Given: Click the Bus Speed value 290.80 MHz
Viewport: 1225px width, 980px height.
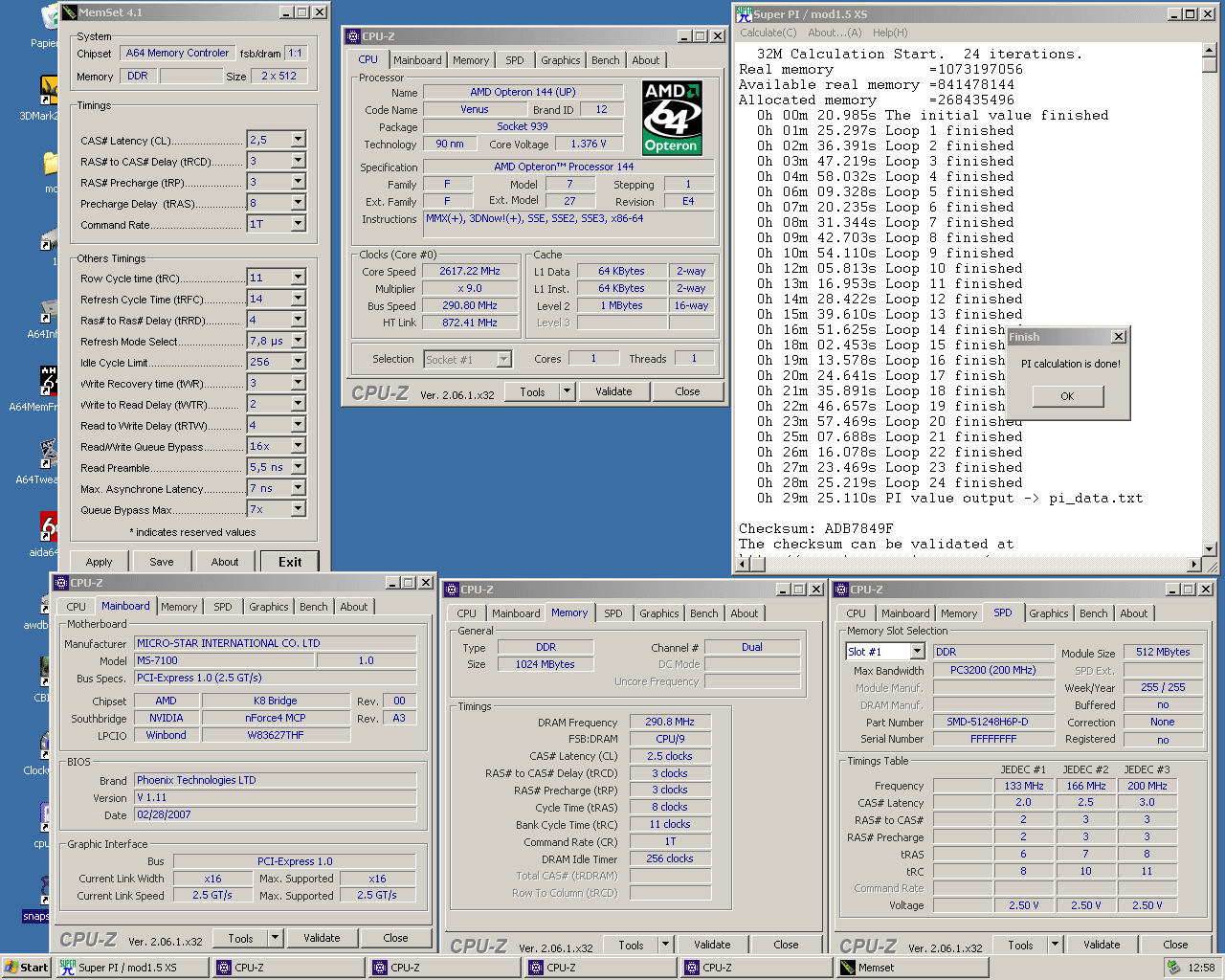Looking at the screenshot, I should coord(470,305).
